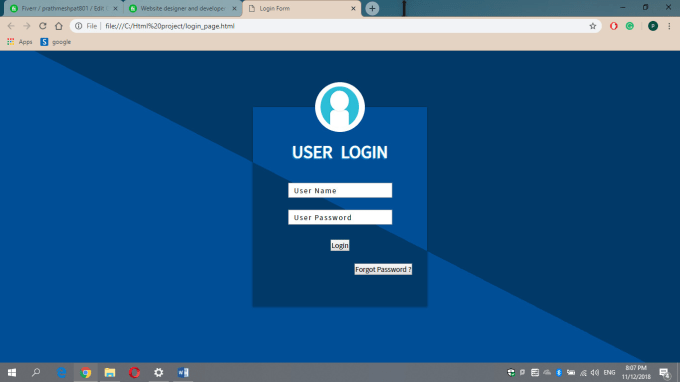Open File Explorer from taskbar

pyautogui.click(x=110, y=372)
